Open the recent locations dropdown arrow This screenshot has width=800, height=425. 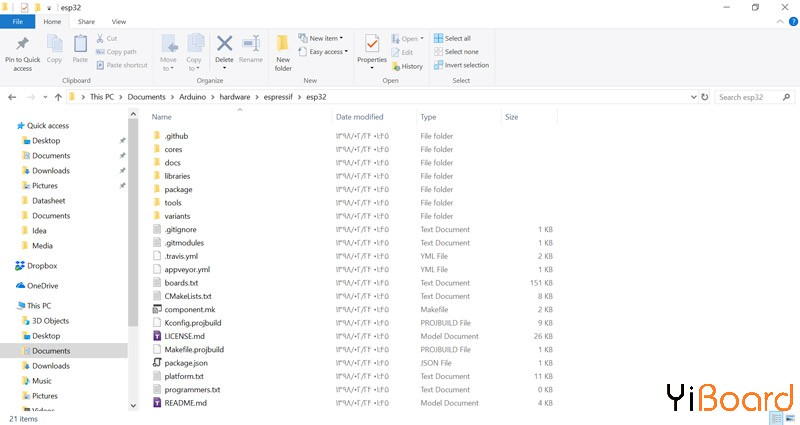tap(45, 97)
